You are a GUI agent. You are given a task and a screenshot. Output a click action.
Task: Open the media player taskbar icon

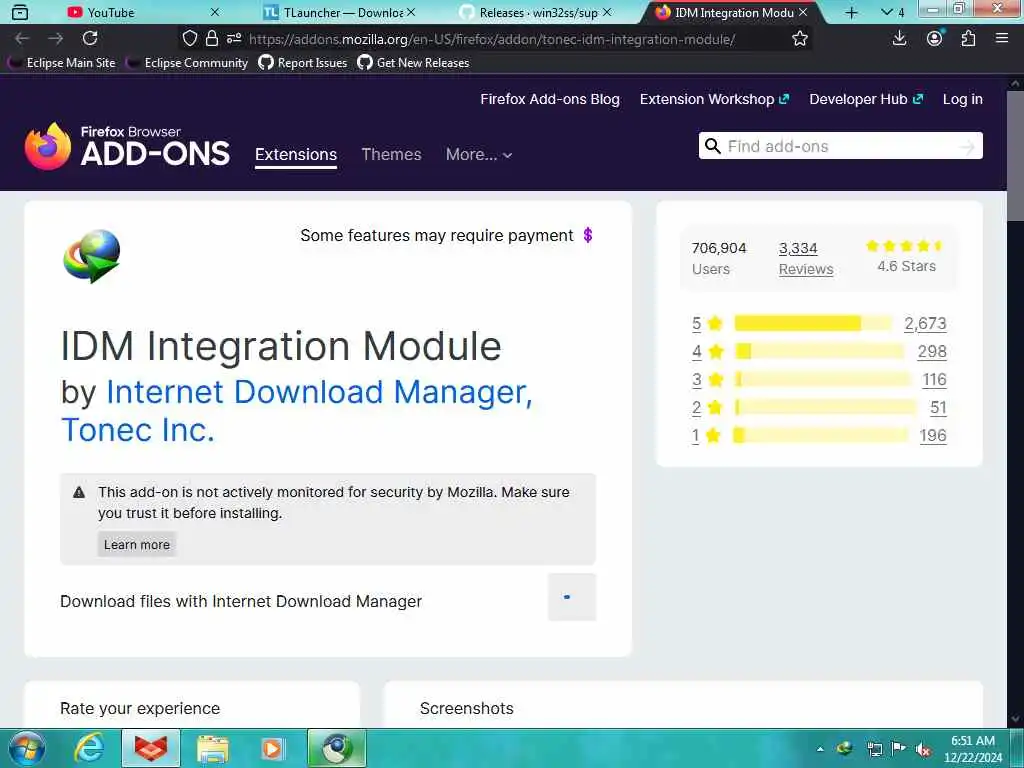click(x=272, y=749)
